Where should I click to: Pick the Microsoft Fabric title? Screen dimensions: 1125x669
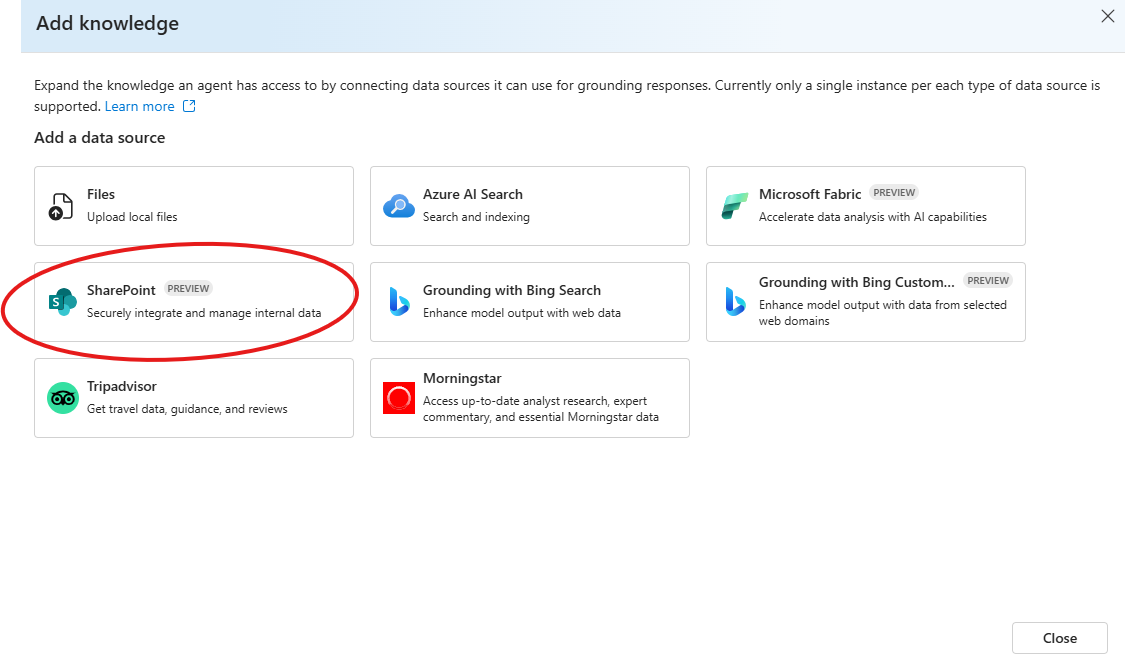click(x=810, y=195)
